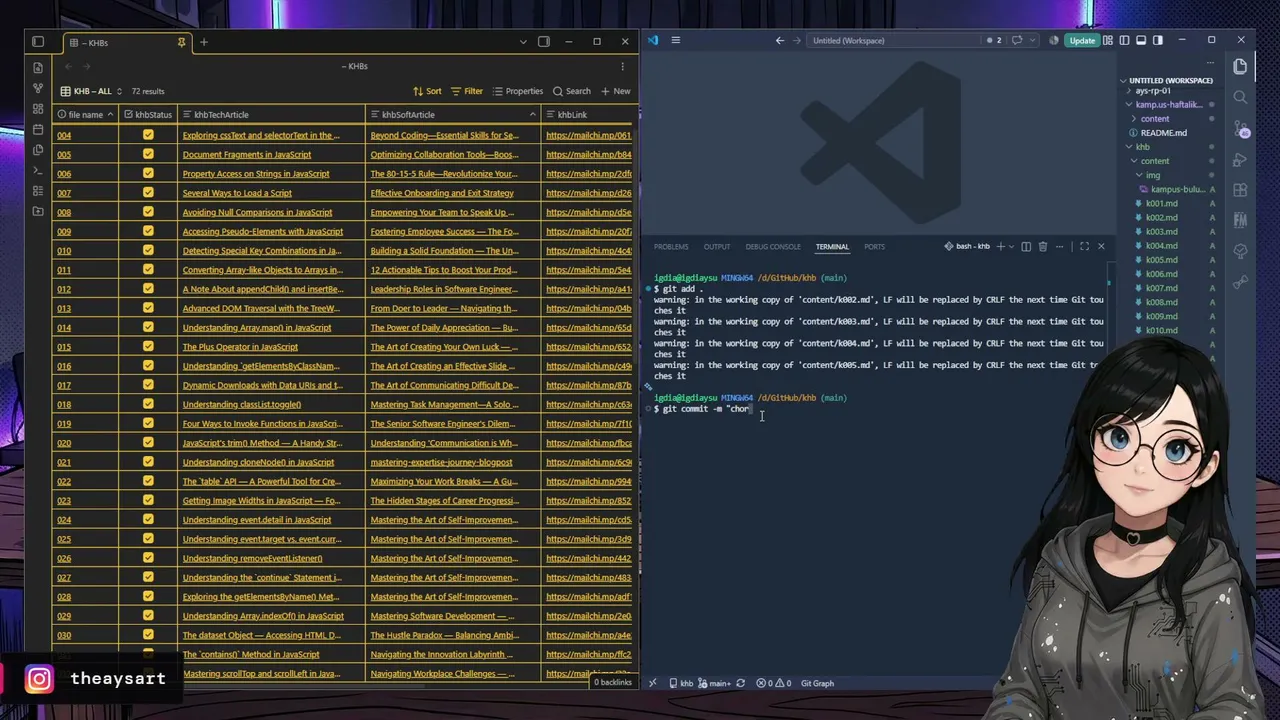Screen dimensions: 1280x720
Task: Click Git Graph in status bar
Action: coord(817,684)
